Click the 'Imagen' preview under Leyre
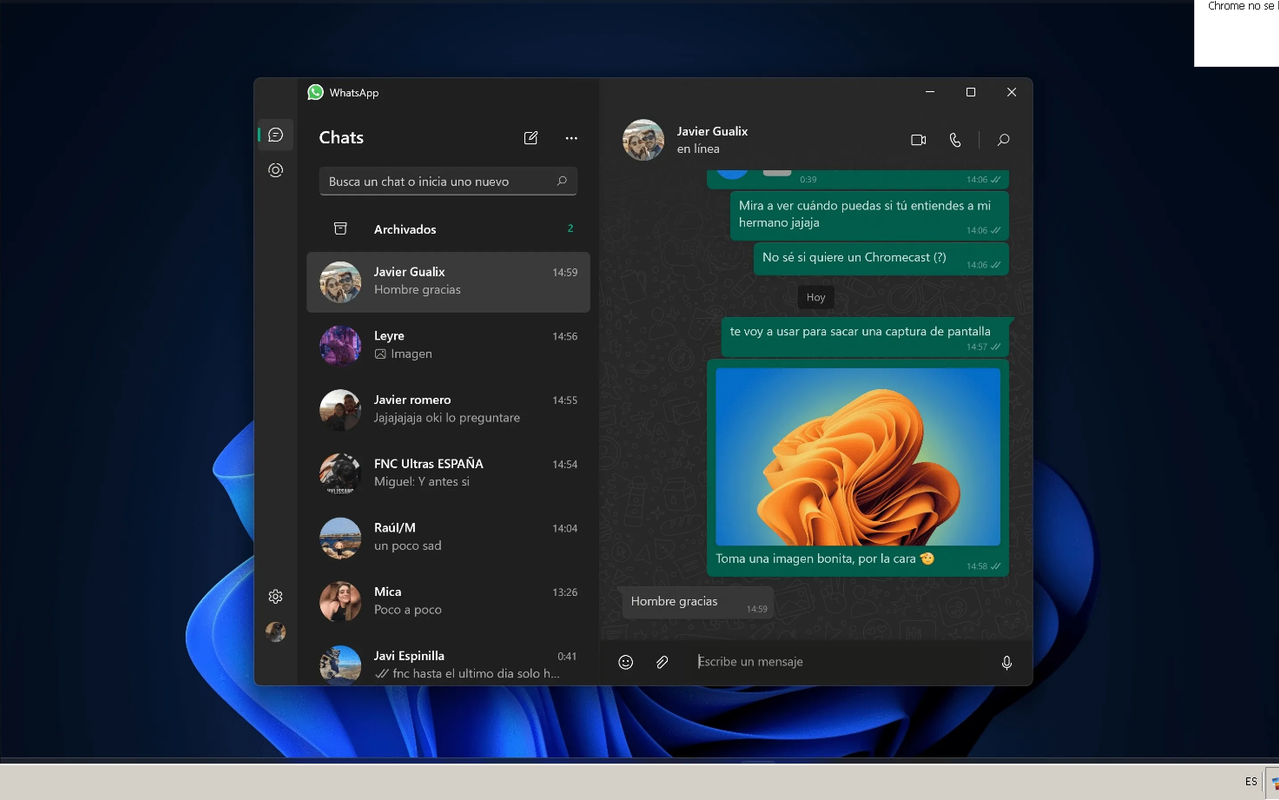Screen dimensions: 1279x800 tap(403, 354)
